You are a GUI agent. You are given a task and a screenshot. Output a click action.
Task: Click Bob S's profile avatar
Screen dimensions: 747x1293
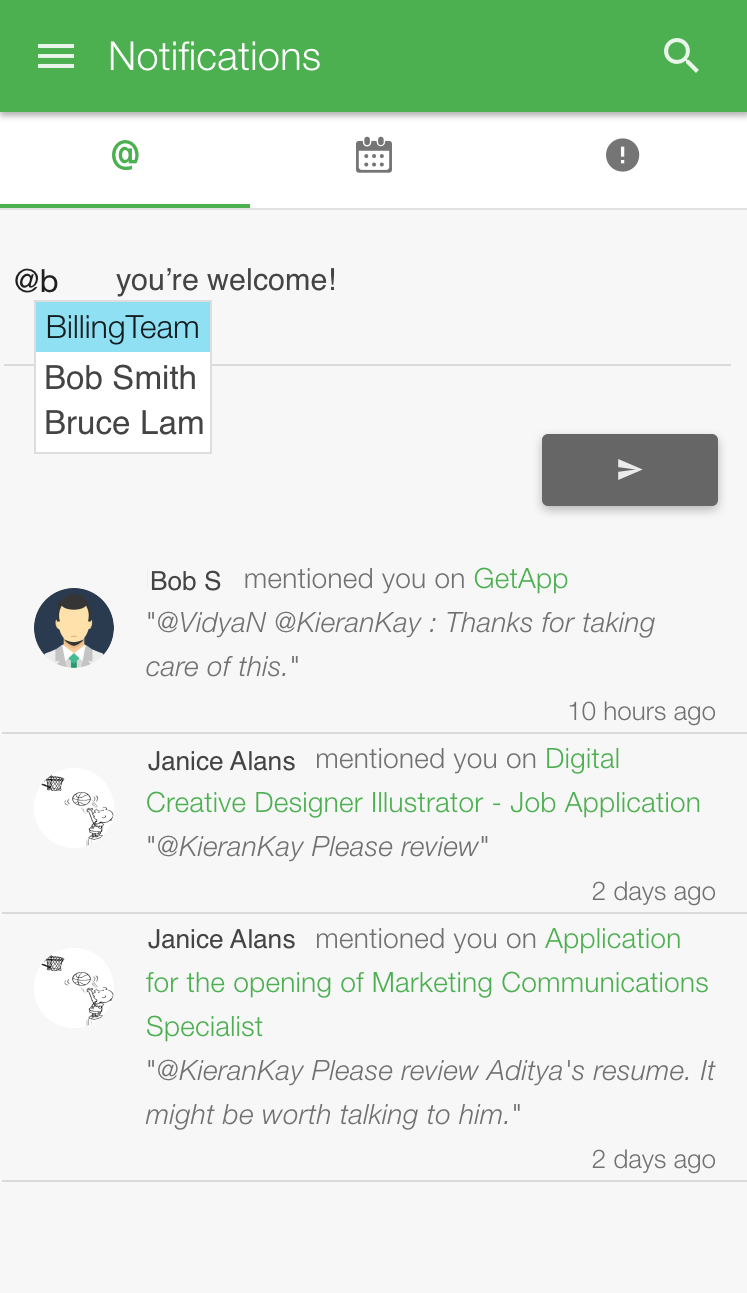(74, 628)
